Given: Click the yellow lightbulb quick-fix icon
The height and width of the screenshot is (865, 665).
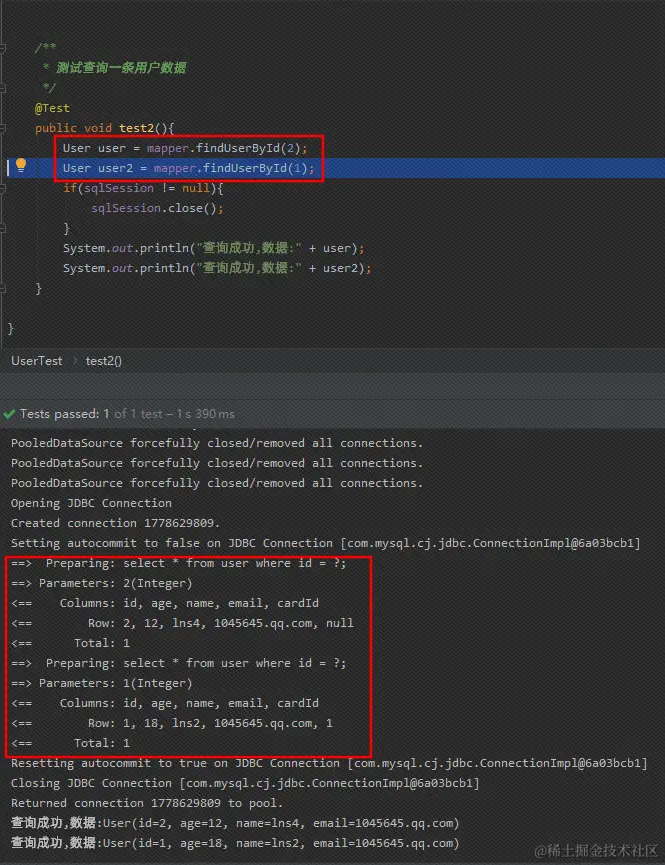Looking at the screenshot, I should click(21, 165).
